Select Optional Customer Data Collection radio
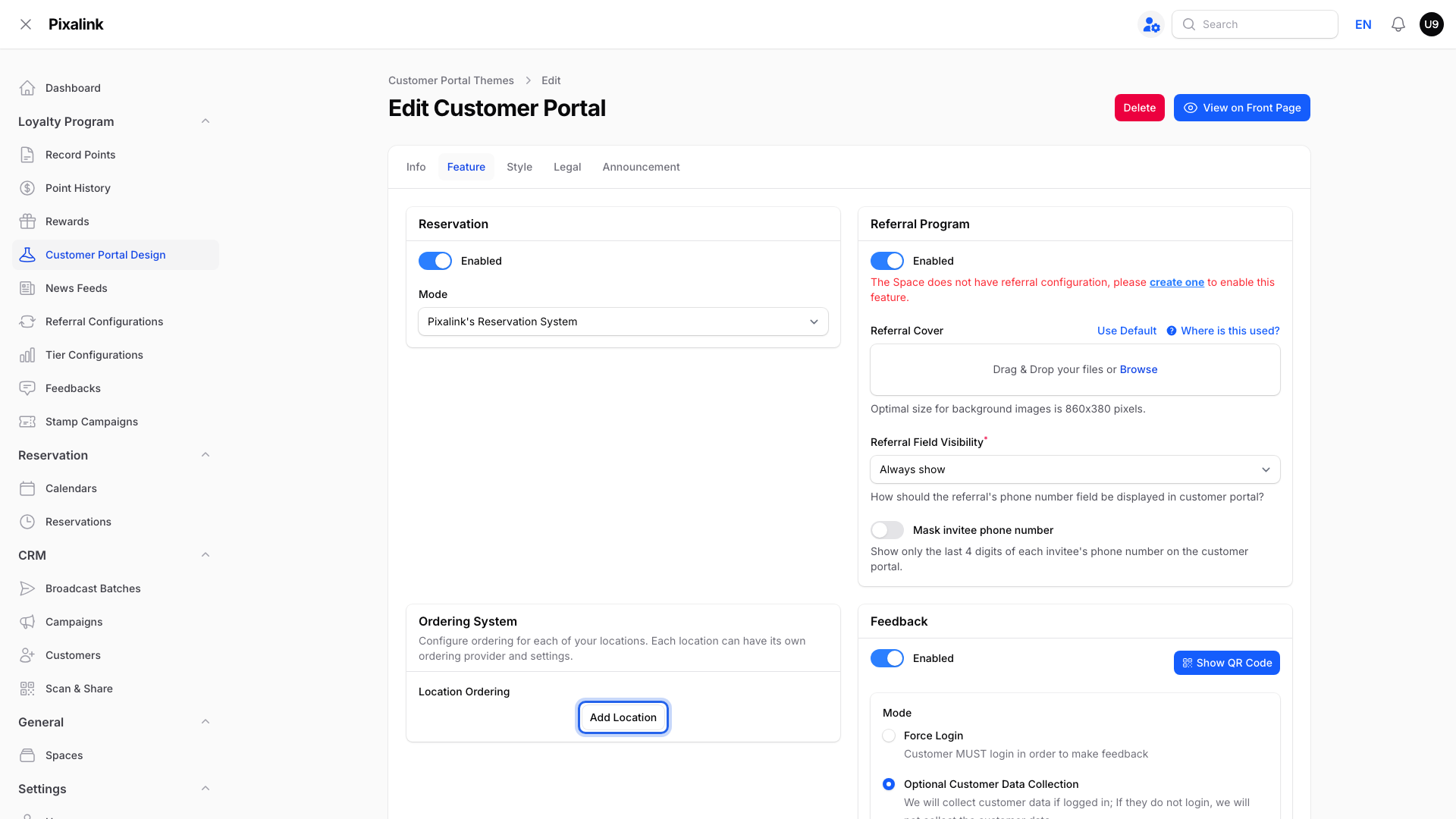The height and width of the screenshot is (819, 1456). 889,784
